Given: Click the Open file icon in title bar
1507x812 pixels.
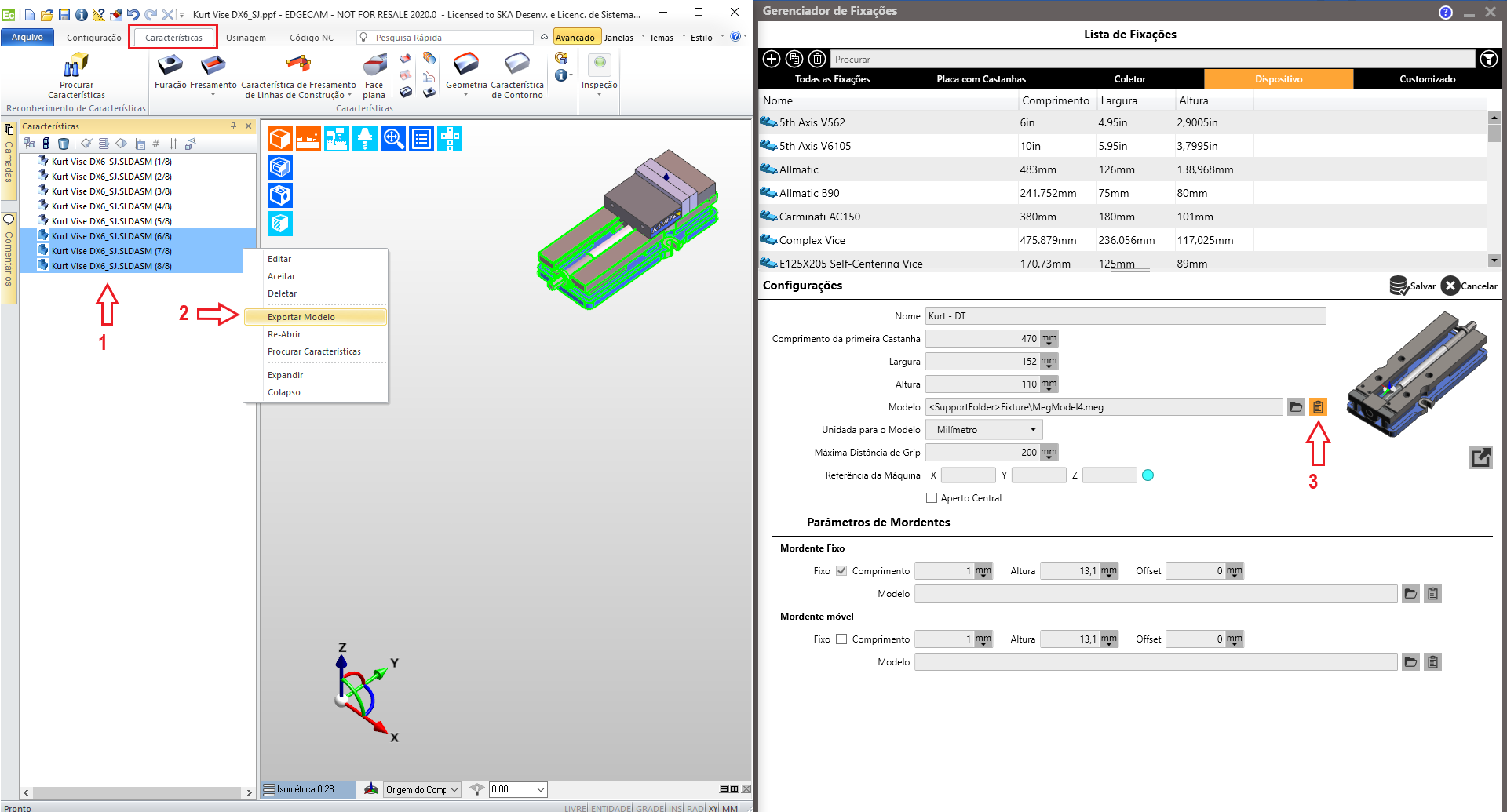Looking at the screenshot, I should coord(47,14).
